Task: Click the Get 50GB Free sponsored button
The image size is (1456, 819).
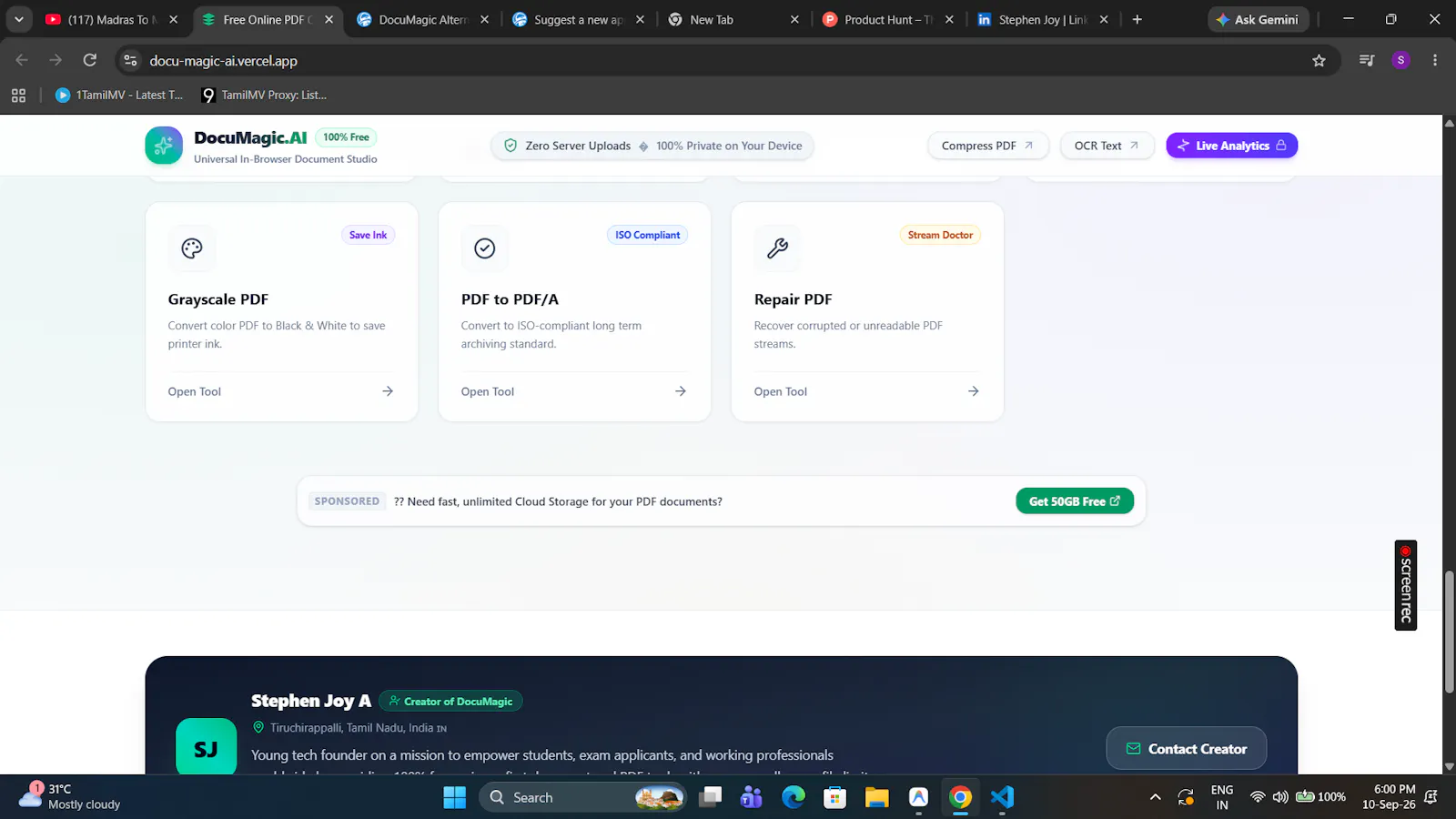Action: click(1075, 501)
